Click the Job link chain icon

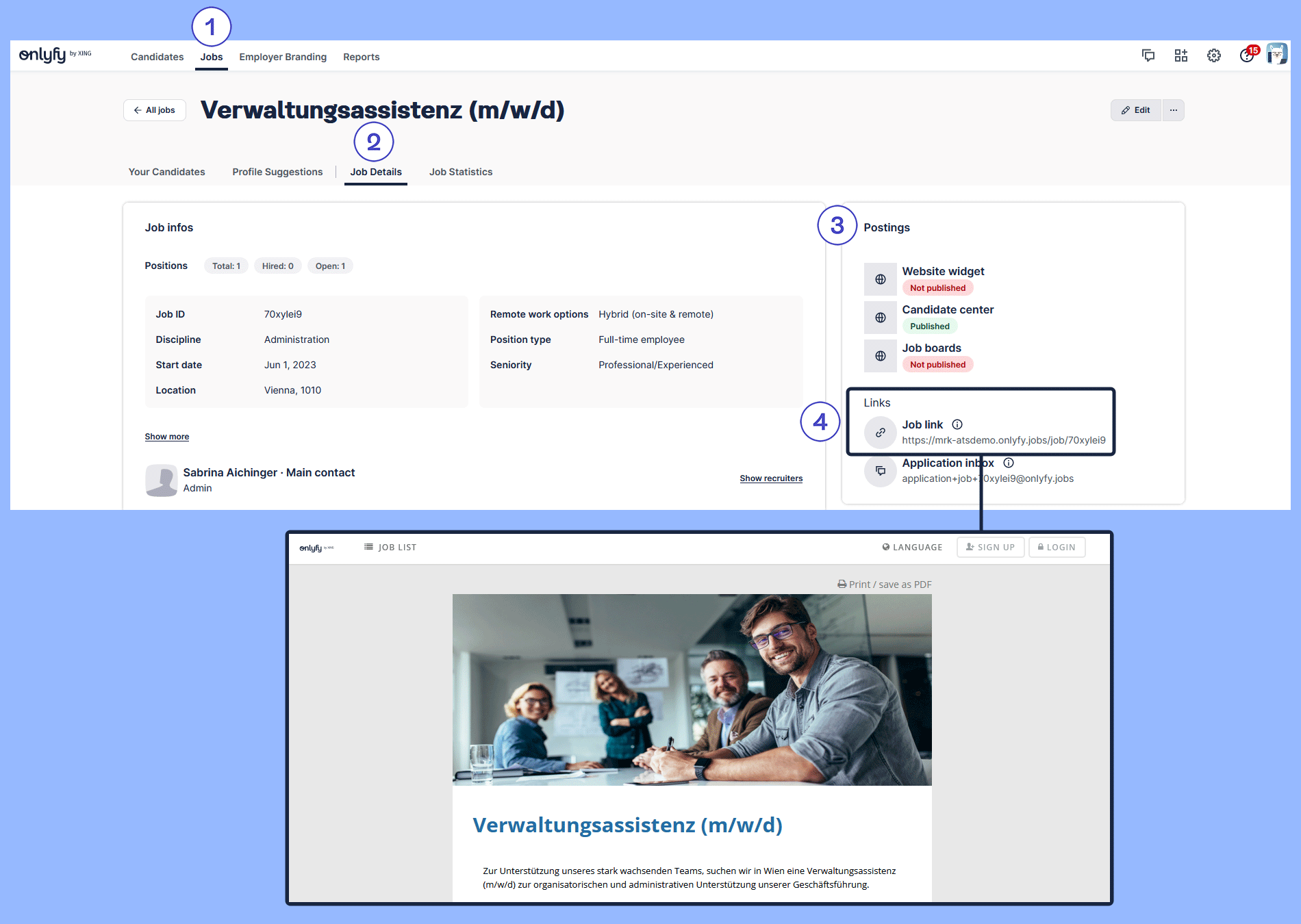point(881,433)
